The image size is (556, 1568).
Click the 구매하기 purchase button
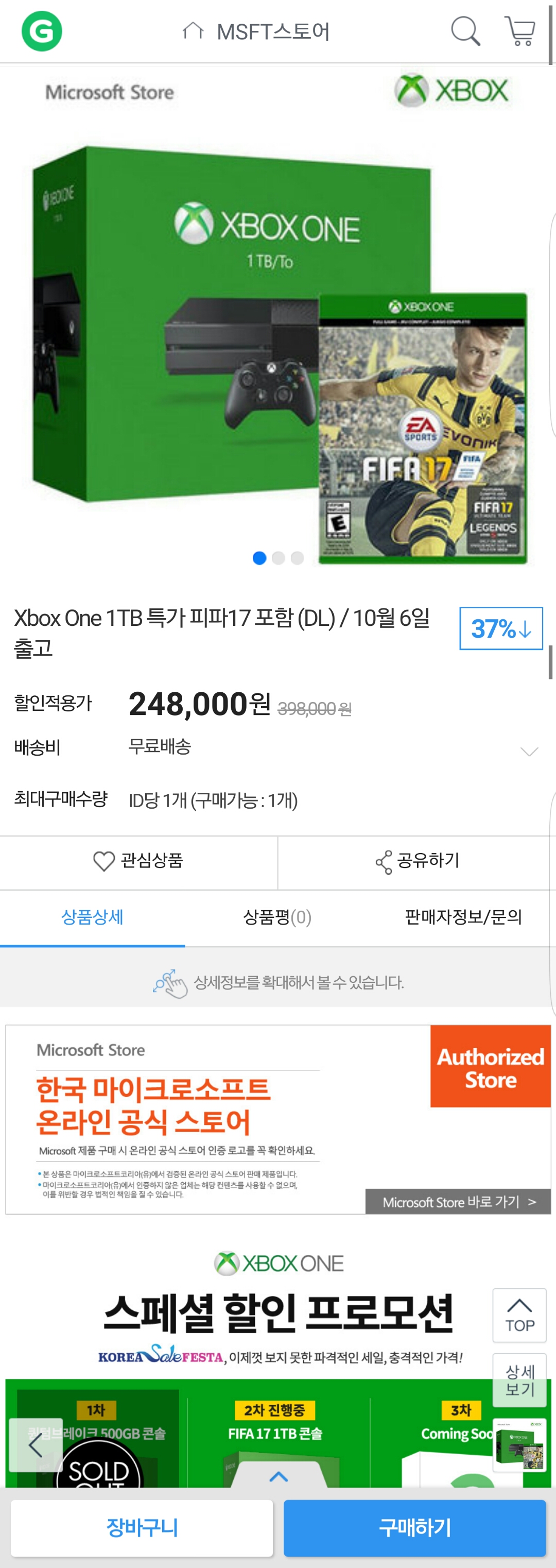415,1527
